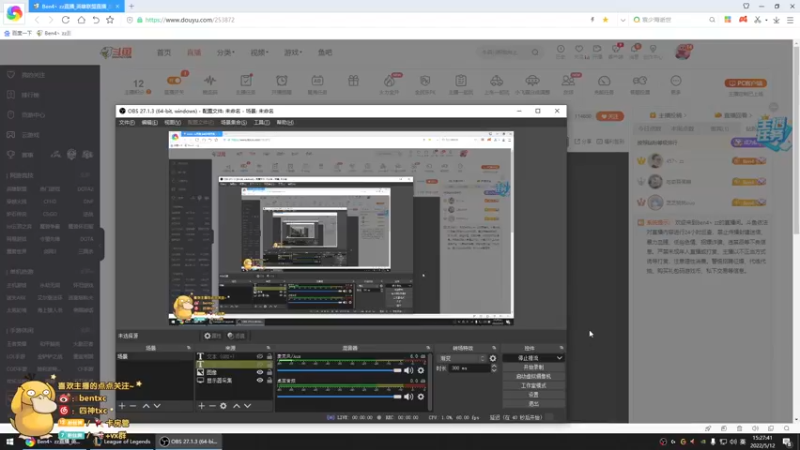Click the 启动虚拟摄像机 virtual camera button
Image resolution: width=800 pixels, height=450 pixels.
[534, 377]
